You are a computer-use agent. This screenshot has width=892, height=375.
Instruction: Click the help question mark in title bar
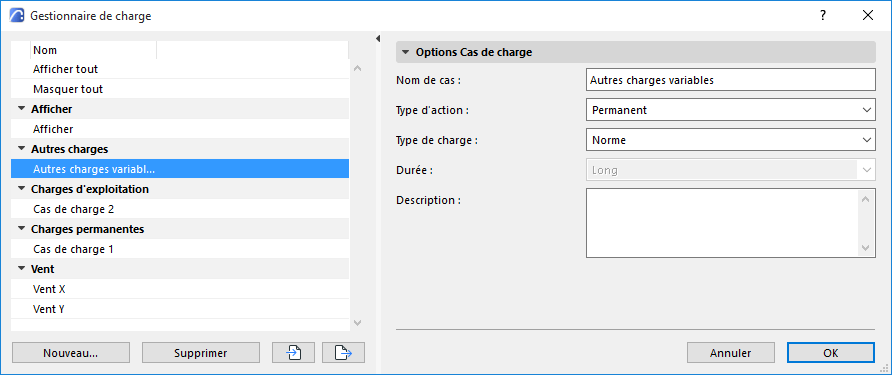click(823, 16)
